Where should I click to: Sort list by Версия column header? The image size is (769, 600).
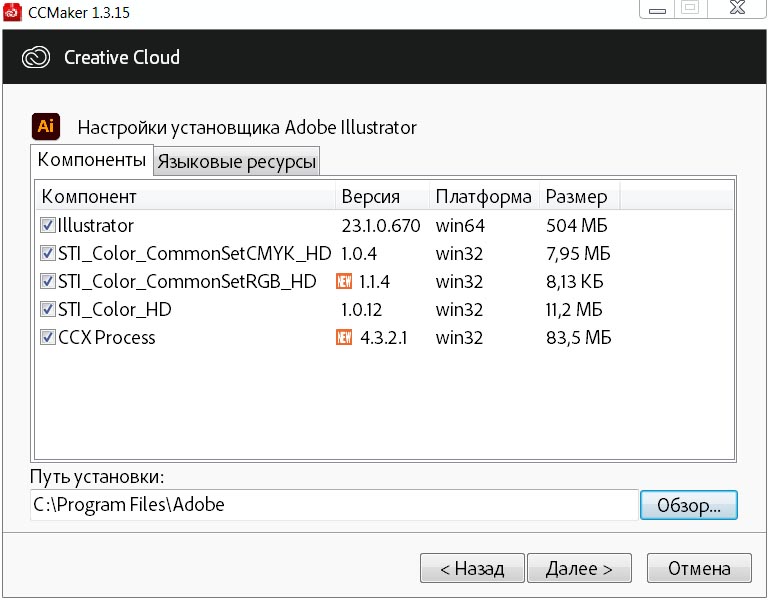coord(383,196)
